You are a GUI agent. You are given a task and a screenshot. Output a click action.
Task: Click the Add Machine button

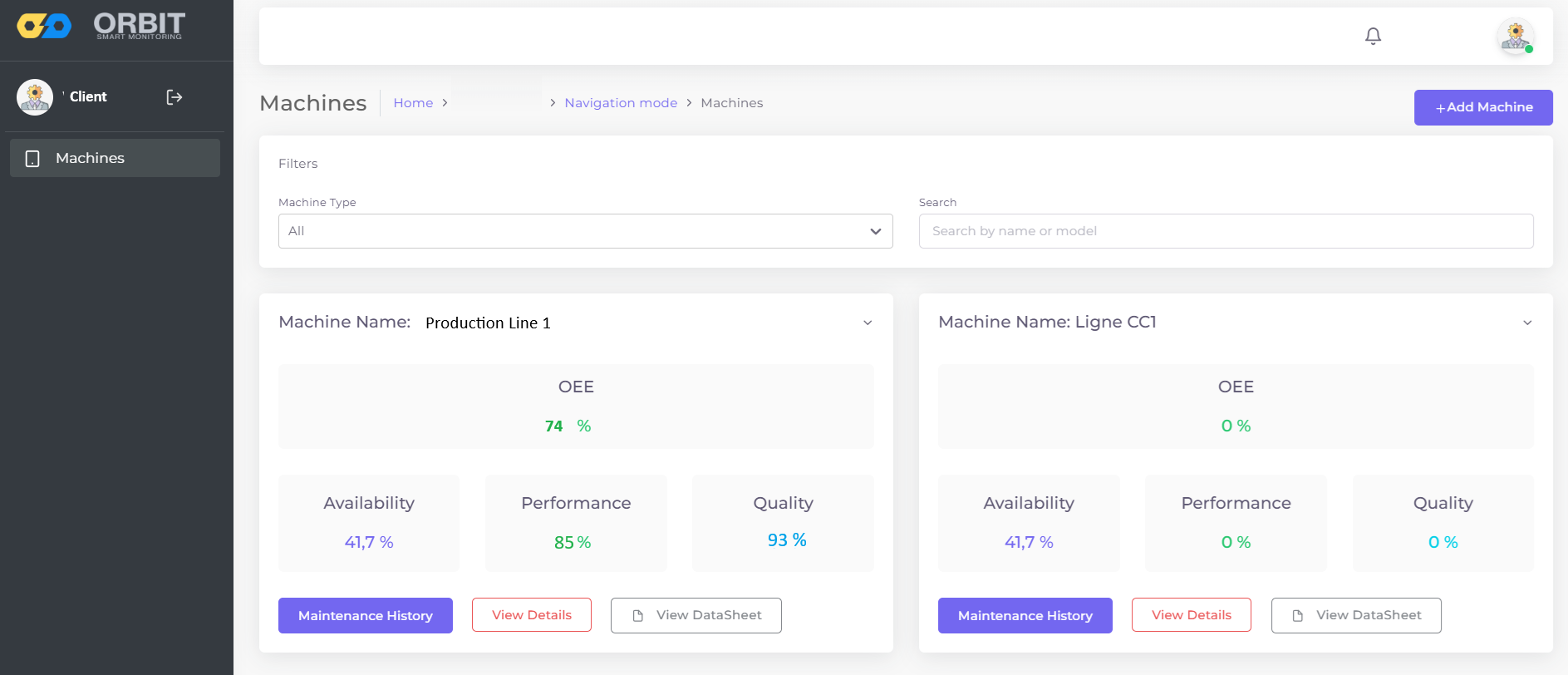coord(1483,107)
